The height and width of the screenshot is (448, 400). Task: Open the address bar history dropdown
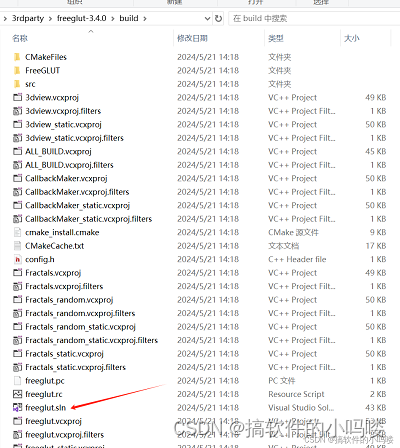pyautogui.click(x=207, y=18)
